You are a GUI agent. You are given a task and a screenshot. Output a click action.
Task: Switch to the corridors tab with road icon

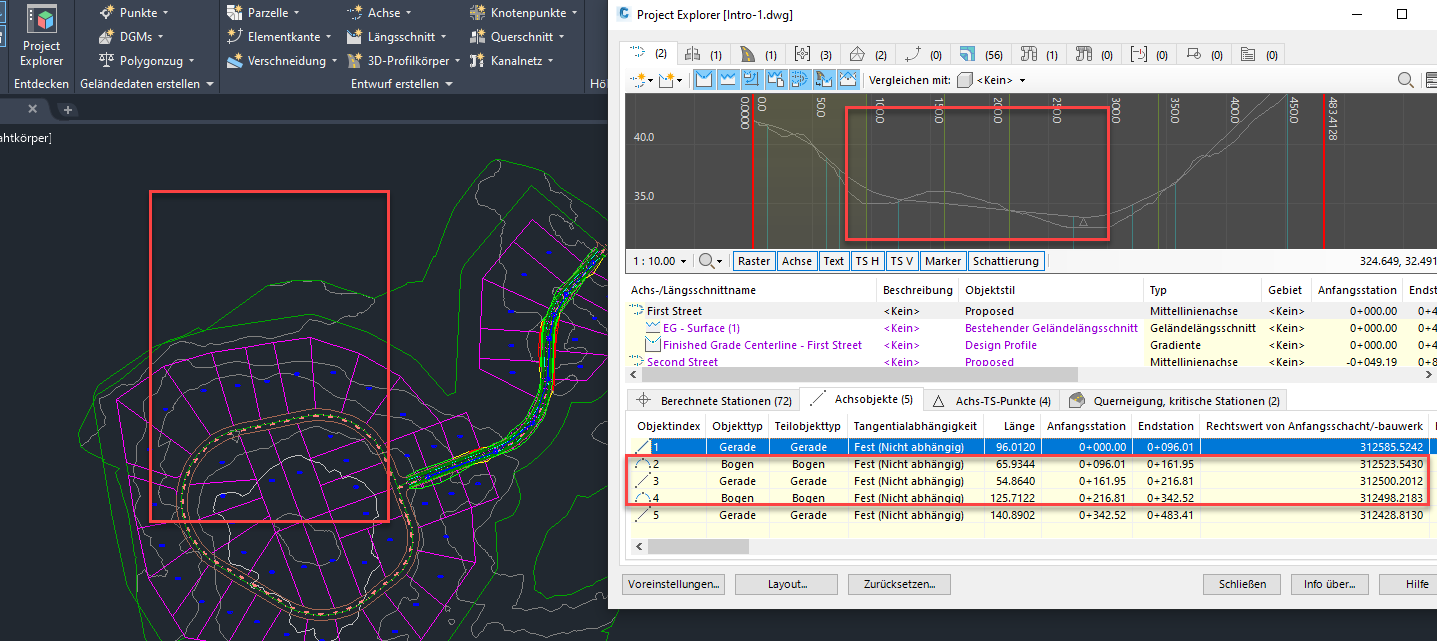(749, 54)
